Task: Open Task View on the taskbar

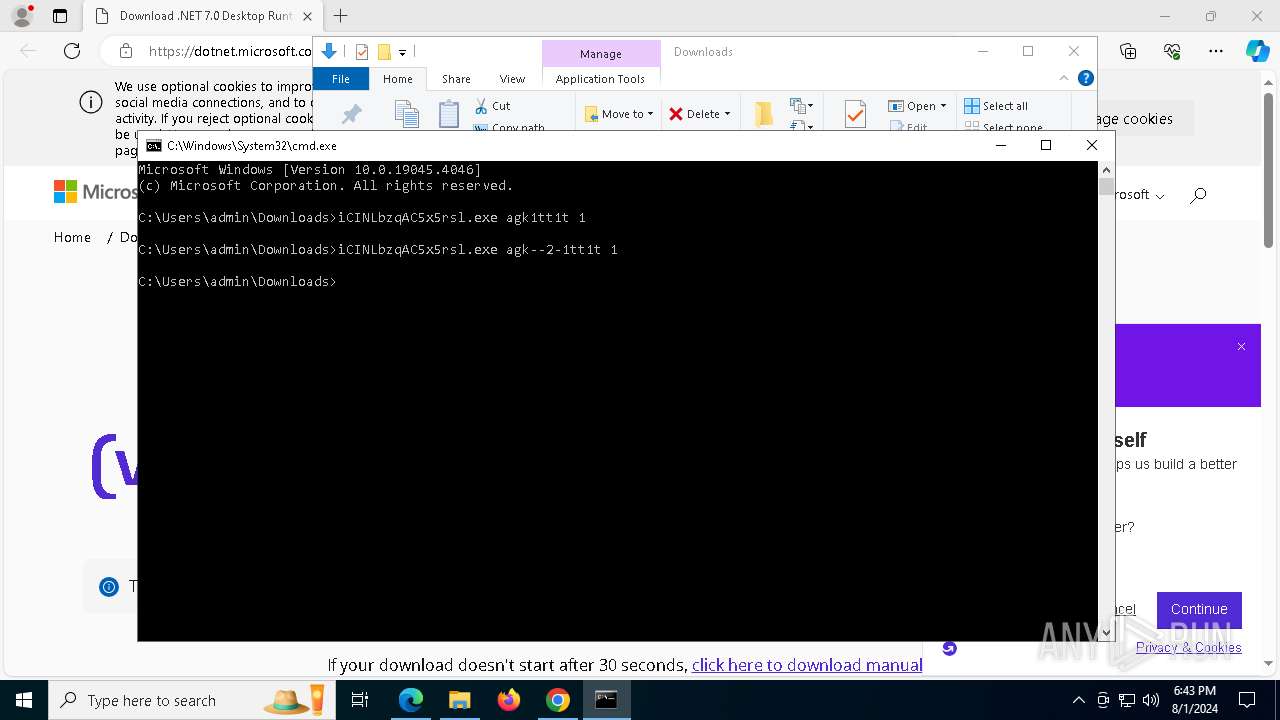Action: coord(360,700)
